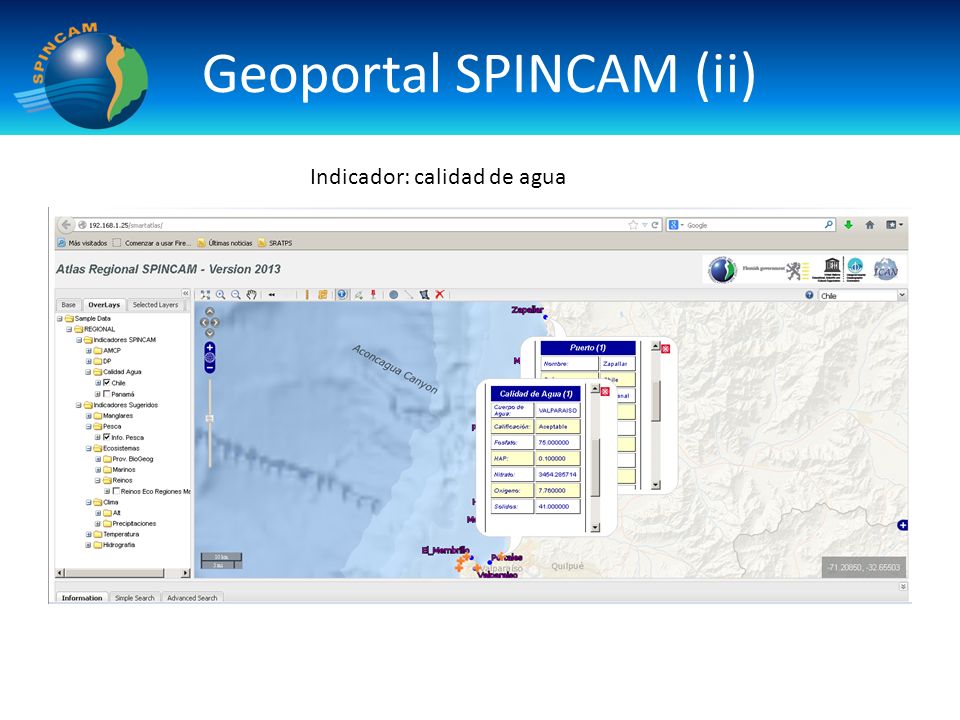Choose the blue circle drawing tool
This screenshot has height=720, width=960.
pyautogui.click(x=394, y=294)
